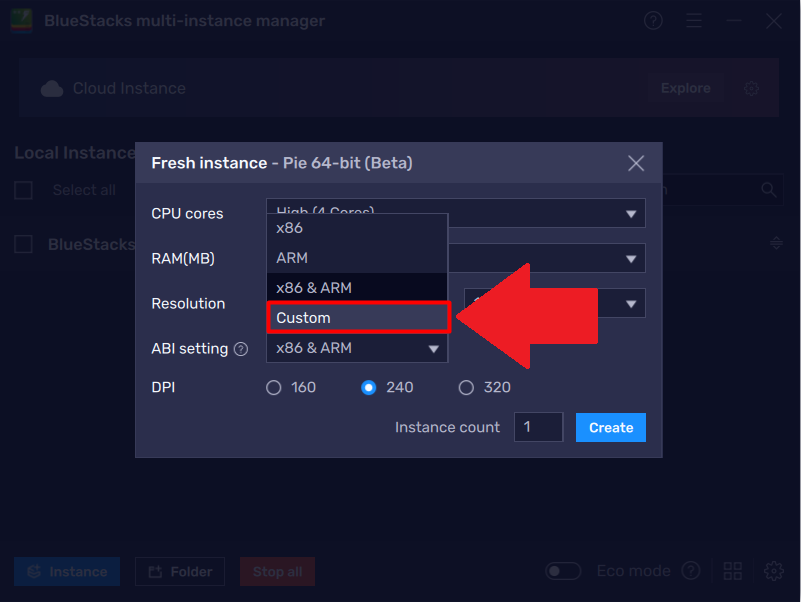Open ABI setting dropdown showing x86 & ARM
The image size is (801, 602).
(357, 348)
